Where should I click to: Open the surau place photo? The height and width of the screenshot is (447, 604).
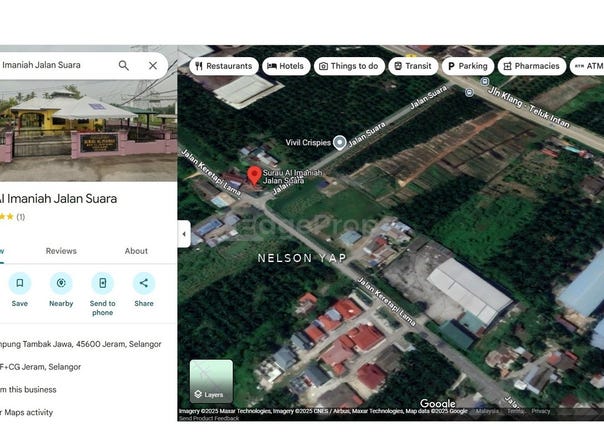pyautogui.click(x=88, y=131)
